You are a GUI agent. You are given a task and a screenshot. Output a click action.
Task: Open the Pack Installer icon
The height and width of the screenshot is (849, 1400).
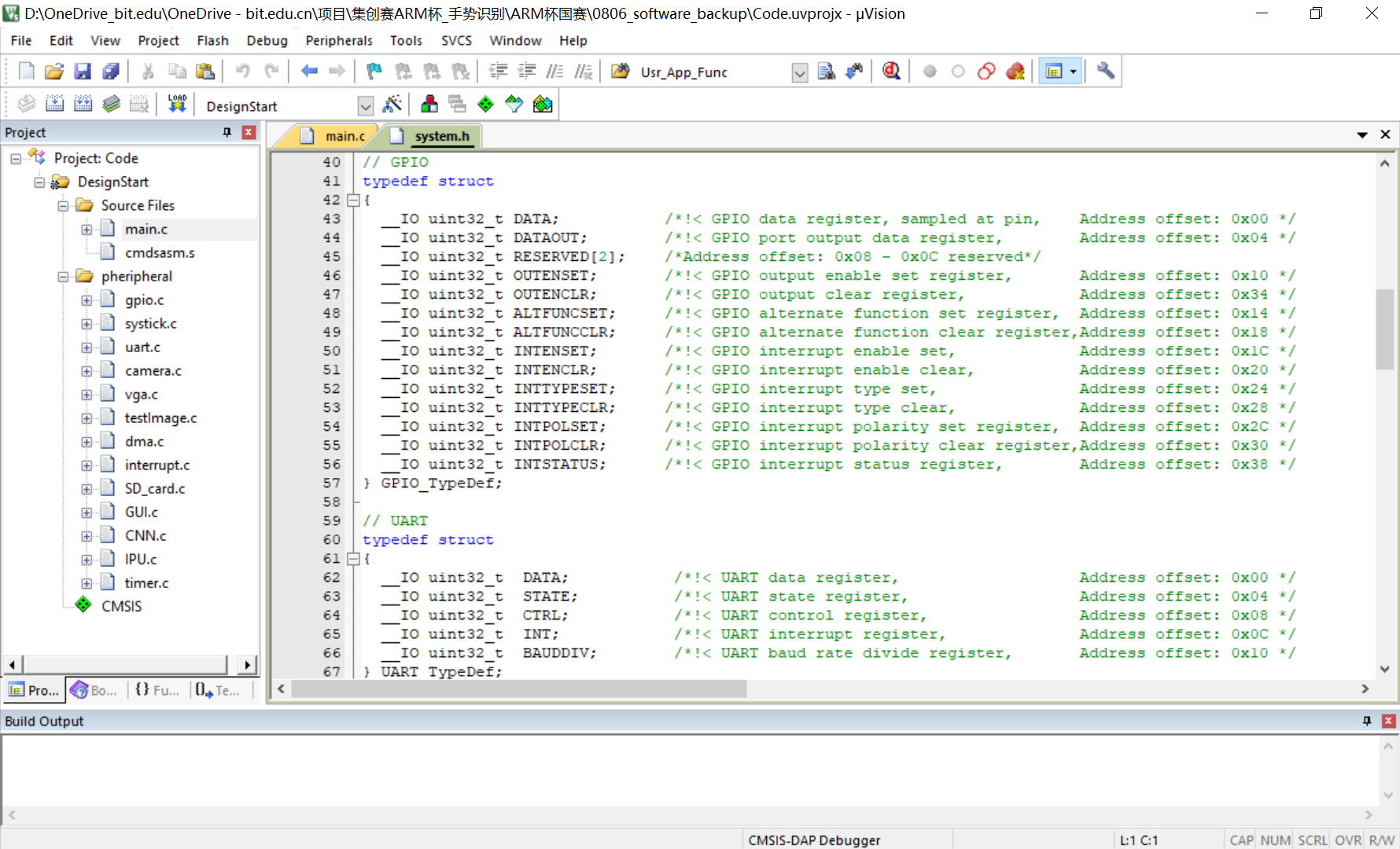543,104
